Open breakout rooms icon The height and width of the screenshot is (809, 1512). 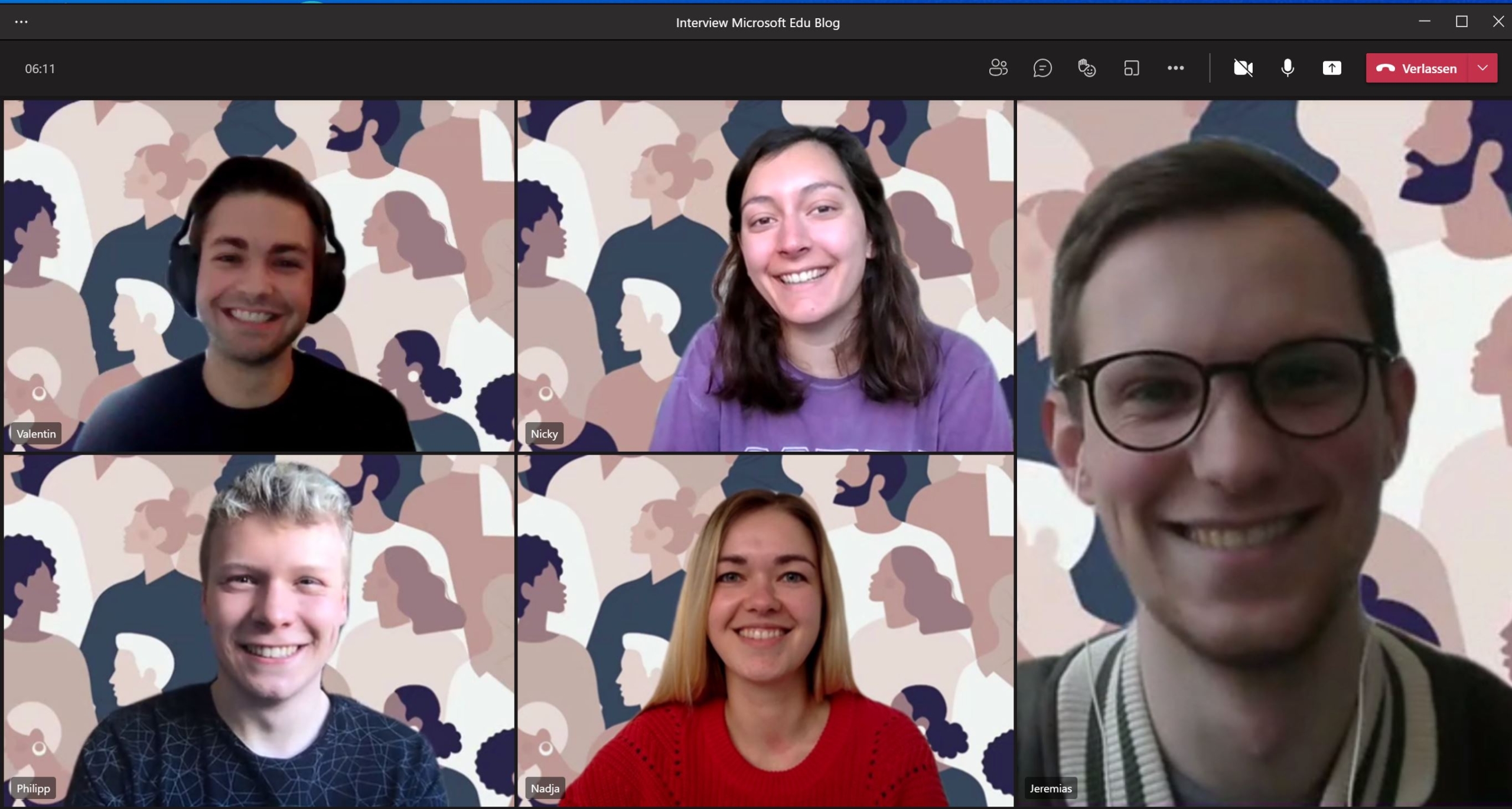pos(1131,68)
